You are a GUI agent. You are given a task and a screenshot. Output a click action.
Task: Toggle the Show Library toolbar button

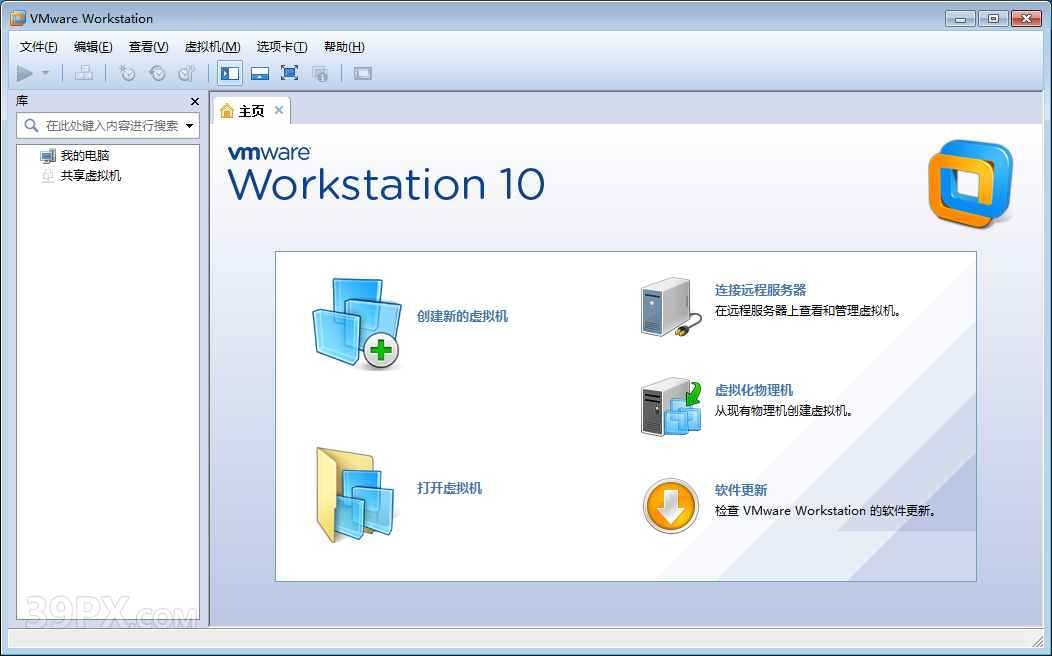230,73
